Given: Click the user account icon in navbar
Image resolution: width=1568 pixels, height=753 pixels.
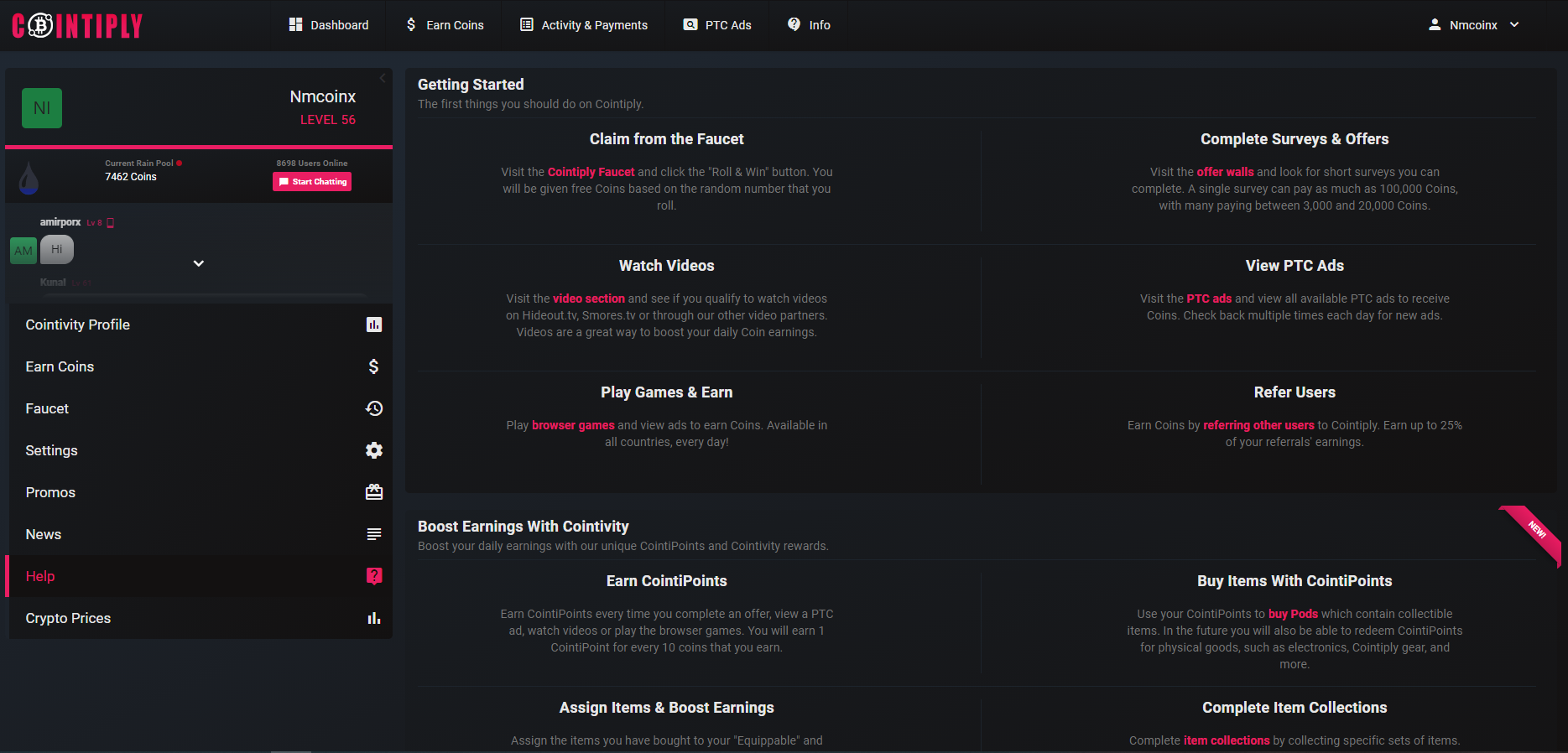Looking at the screenshot, I should pyautogui.click(x=1435, y=24).
